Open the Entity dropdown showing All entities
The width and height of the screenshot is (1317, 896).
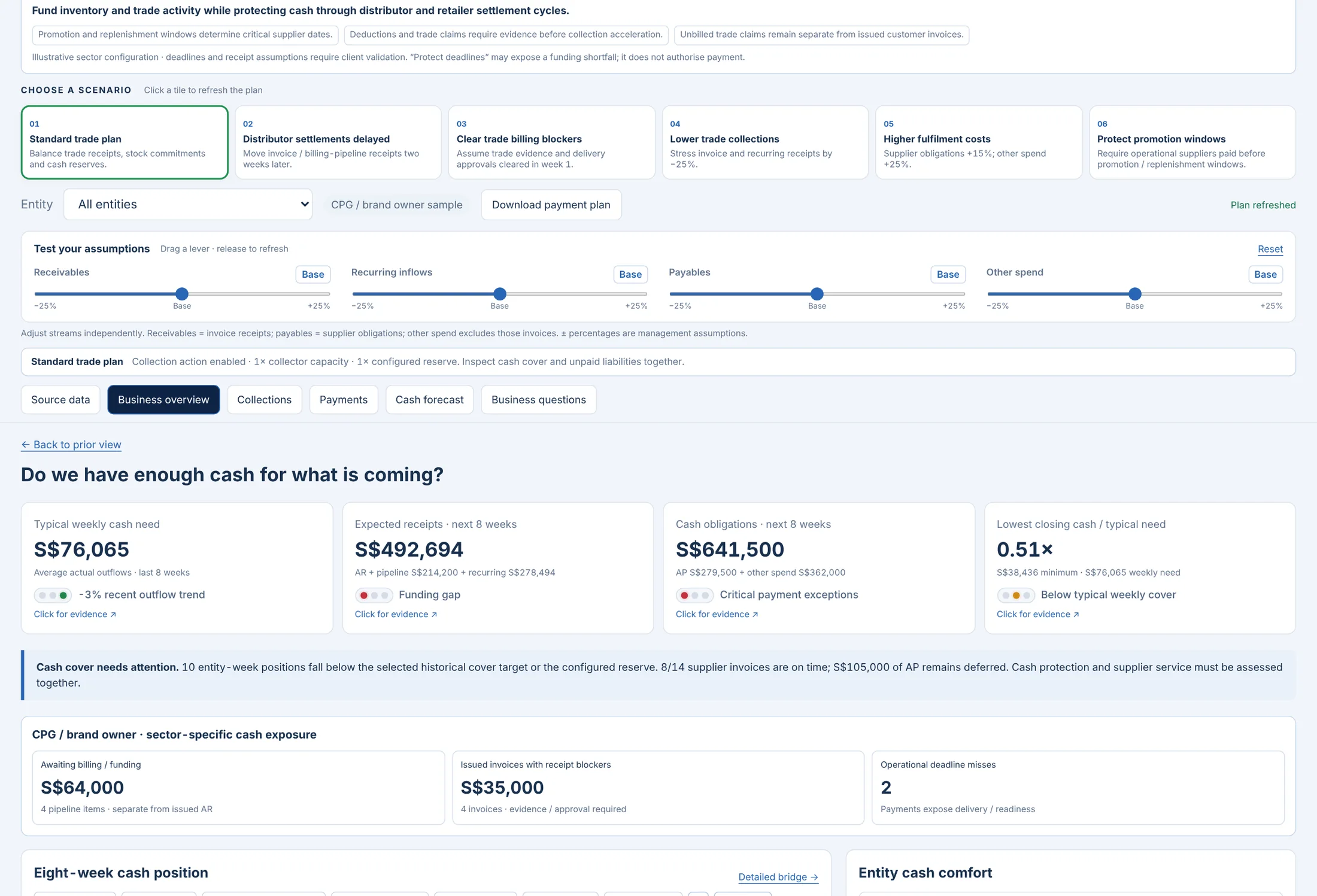pyautogui.click(x=188, y=205)
